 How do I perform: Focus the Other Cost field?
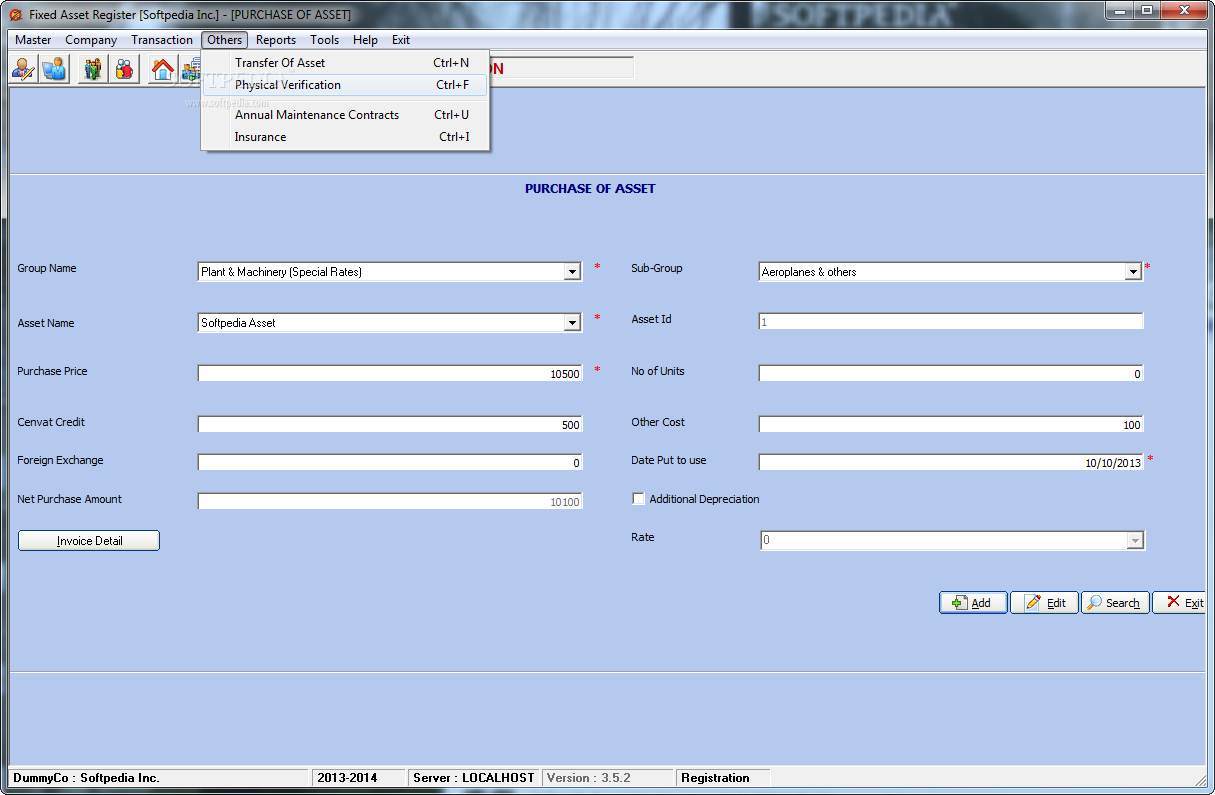point(951,425)
